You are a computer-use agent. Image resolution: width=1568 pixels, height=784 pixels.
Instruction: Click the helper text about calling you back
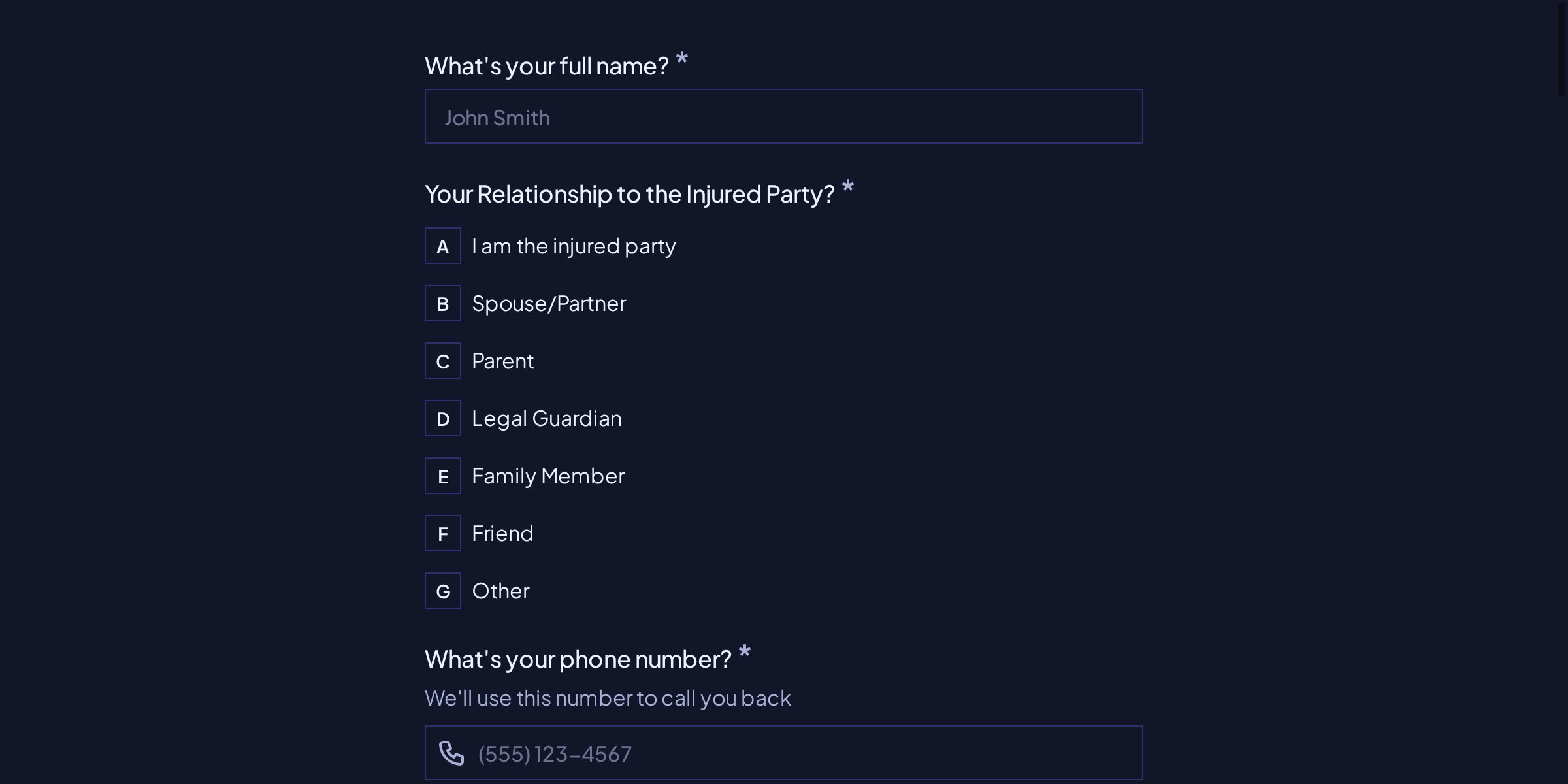pos(608,697)
